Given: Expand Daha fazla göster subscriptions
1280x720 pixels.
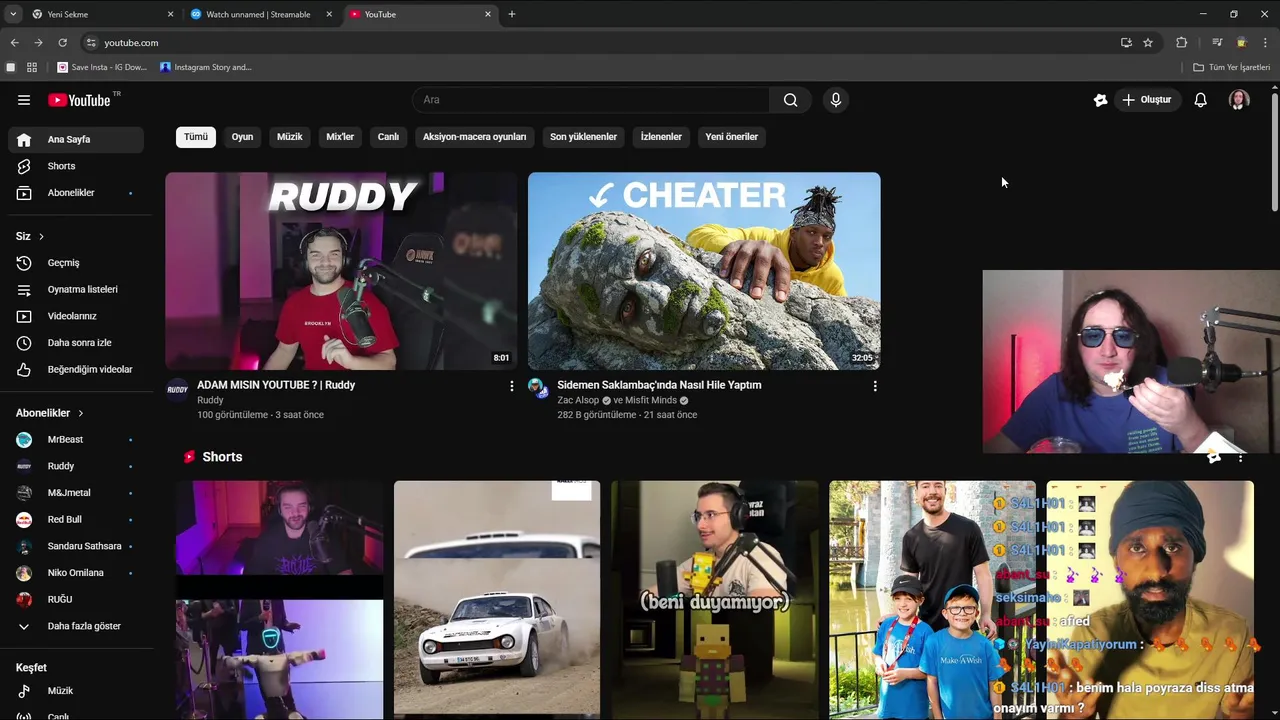Looking at the screenshot, I should point(76,626).
